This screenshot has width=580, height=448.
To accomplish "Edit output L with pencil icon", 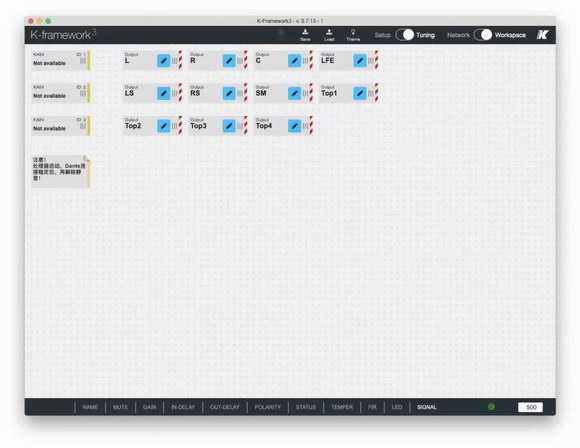I will tap(163, 61).
